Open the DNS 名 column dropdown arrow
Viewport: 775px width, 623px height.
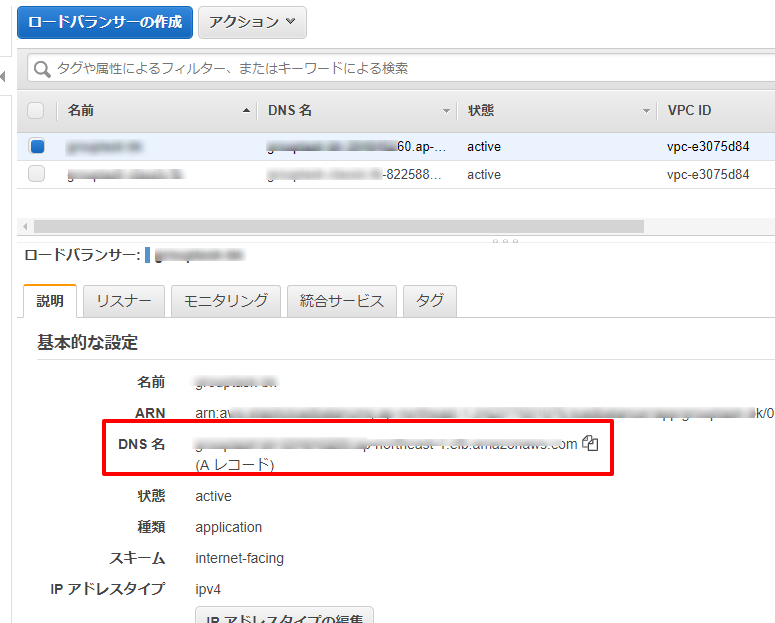[446, 111]
